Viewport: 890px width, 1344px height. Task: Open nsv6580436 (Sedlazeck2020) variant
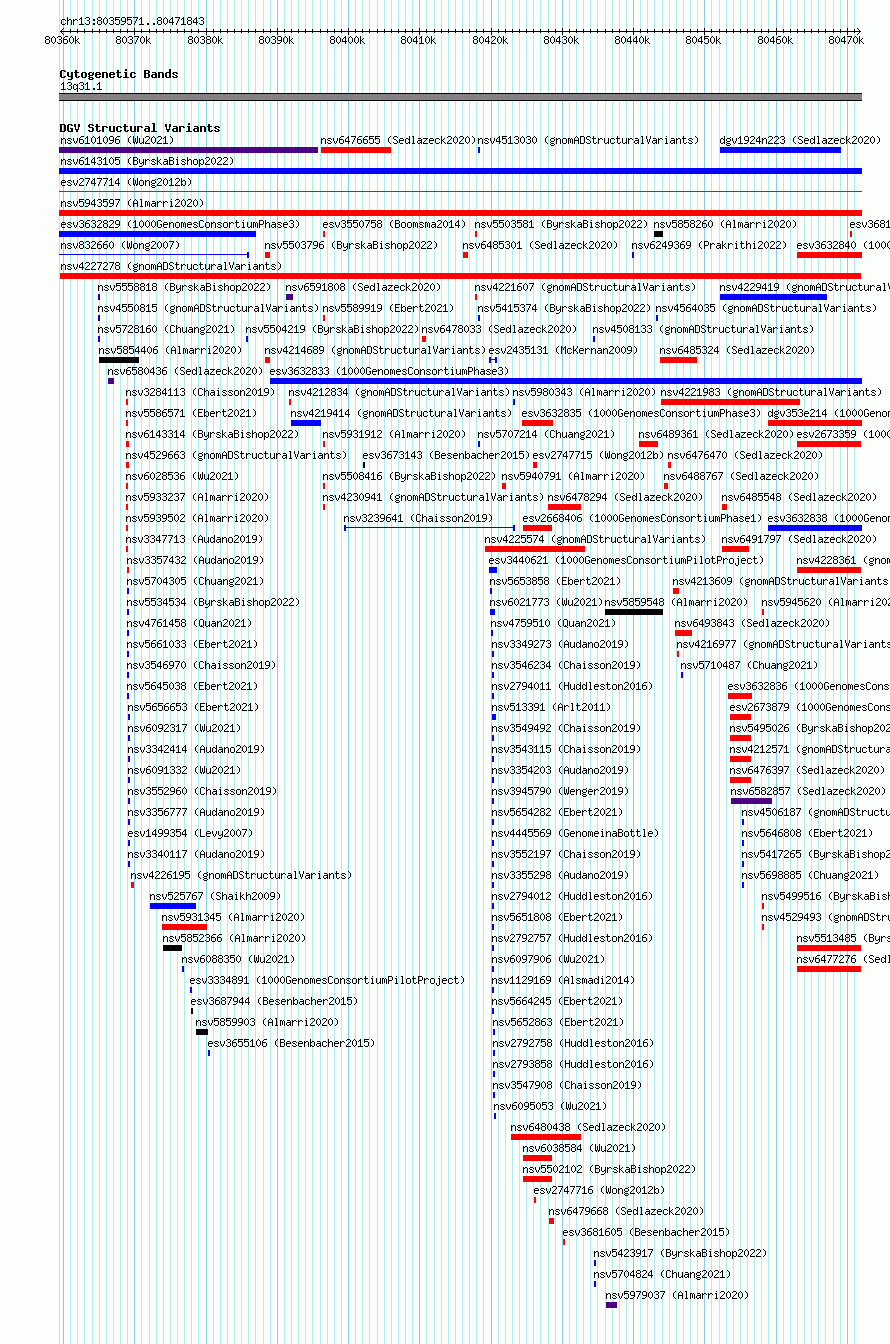point(186,371)
